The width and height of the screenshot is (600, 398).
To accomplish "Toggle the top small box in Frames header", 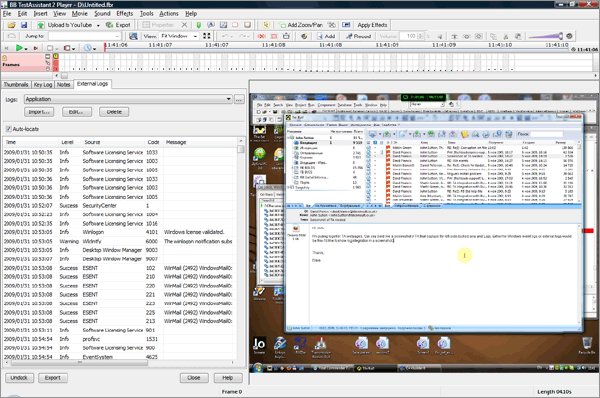I will pos(48,56).
